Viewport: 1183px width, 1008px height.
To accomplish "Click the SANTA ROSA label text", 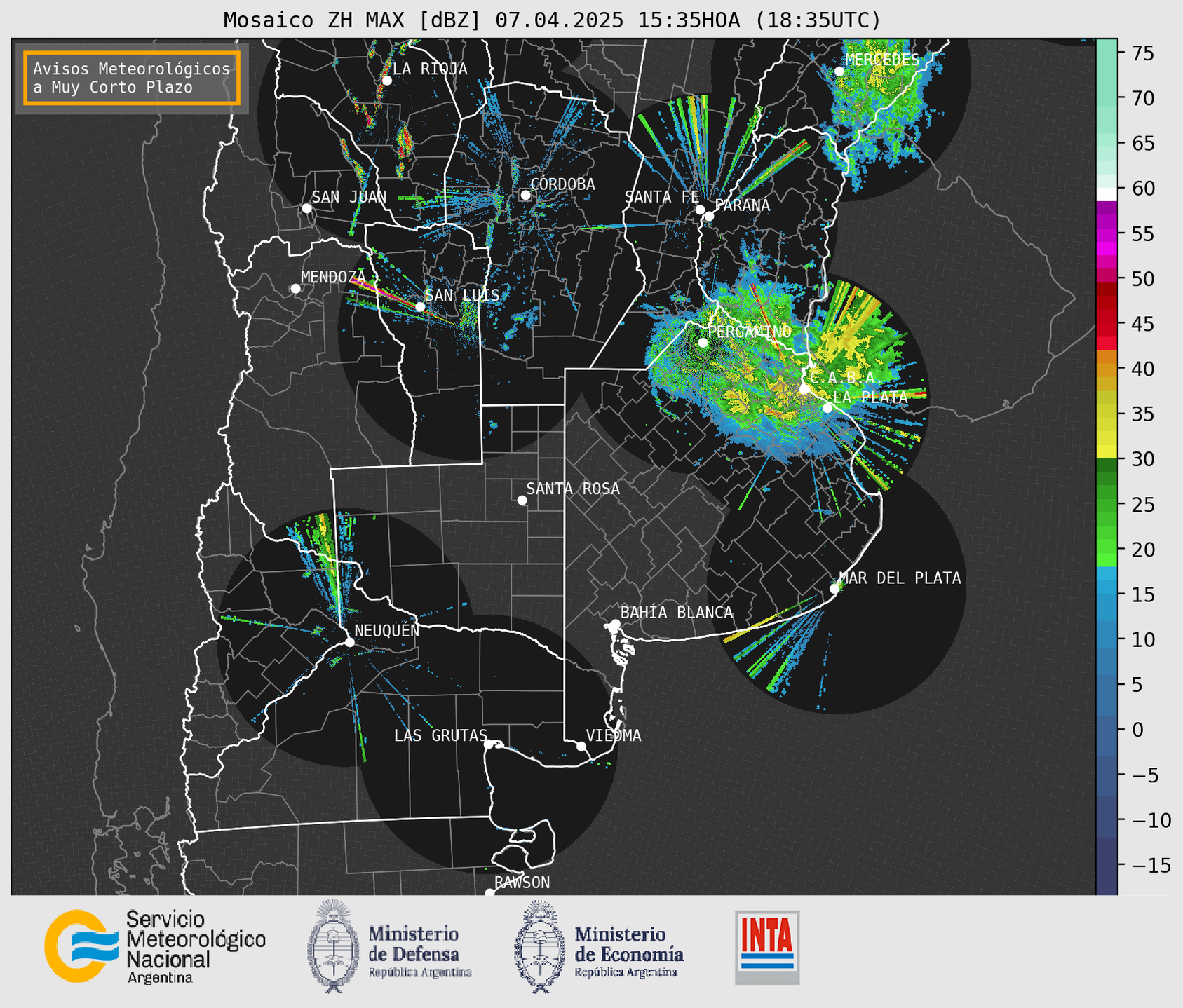I will pyautogui.click(x=573, y=489).
